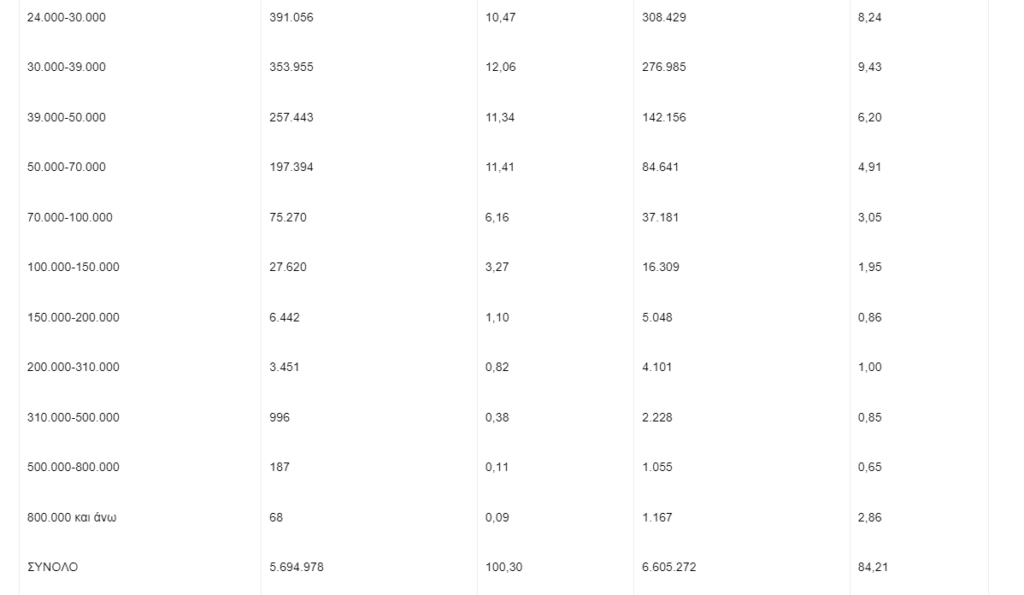Screen dimensions: 1024x595
Task: Select the 70.000-100.000 row label
Action: pyautogui.click(x=70, y=217)
